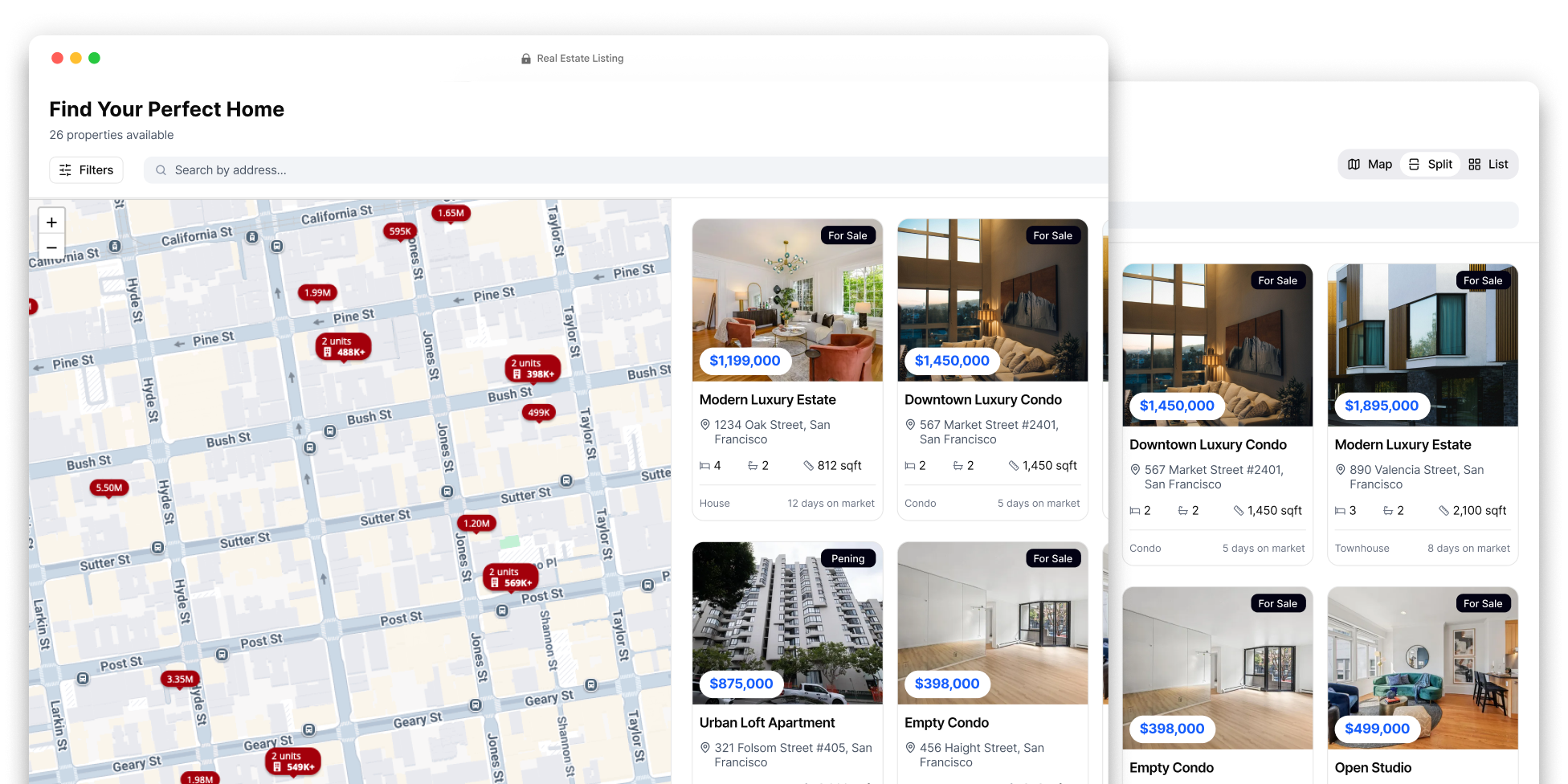
Task: Click Open Studio title in back window
Action: pos(1373,768)
